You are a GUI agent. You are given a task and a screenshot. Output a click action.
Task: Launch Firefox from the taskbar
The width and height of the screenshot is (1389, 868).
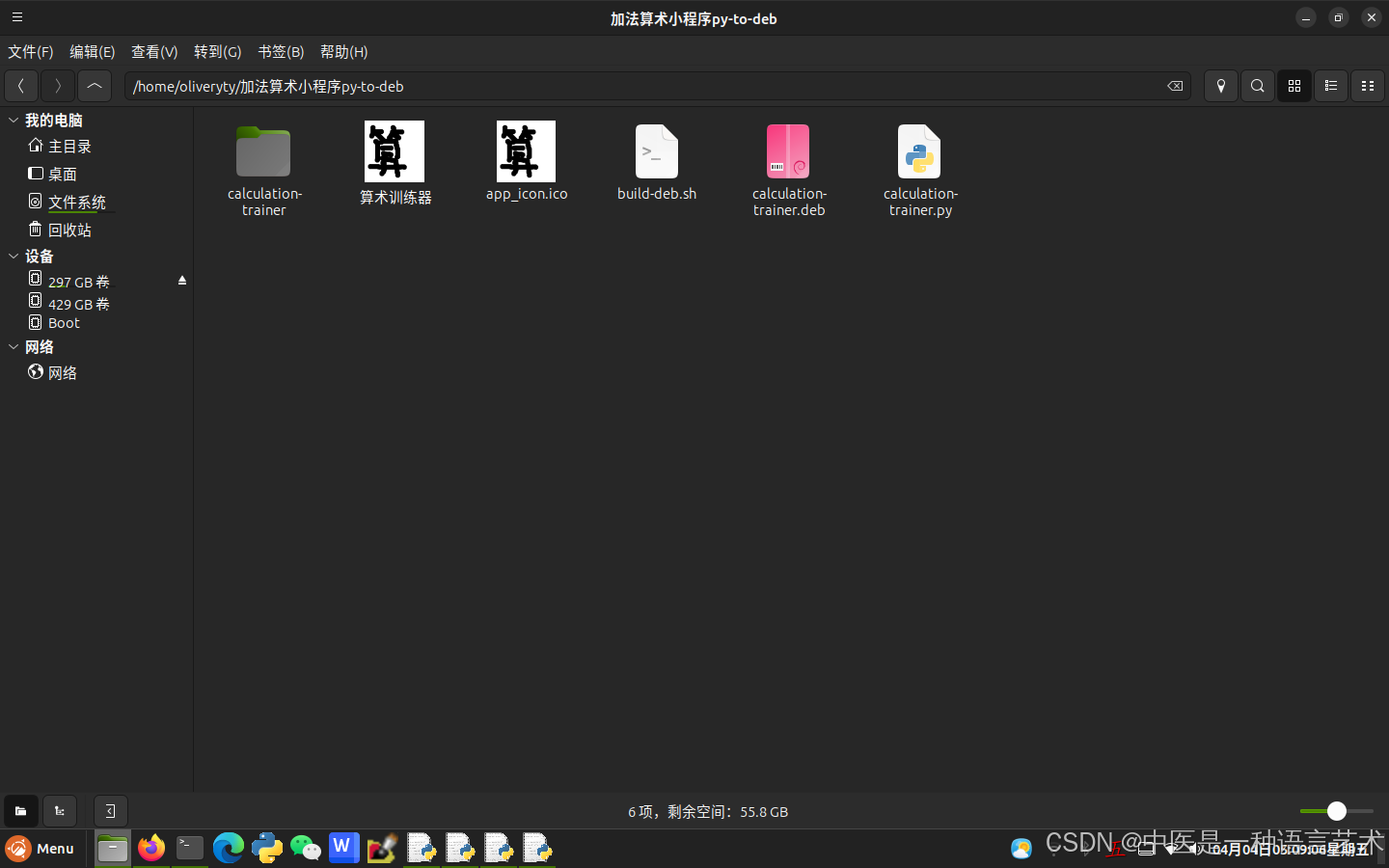click(151, 849)
